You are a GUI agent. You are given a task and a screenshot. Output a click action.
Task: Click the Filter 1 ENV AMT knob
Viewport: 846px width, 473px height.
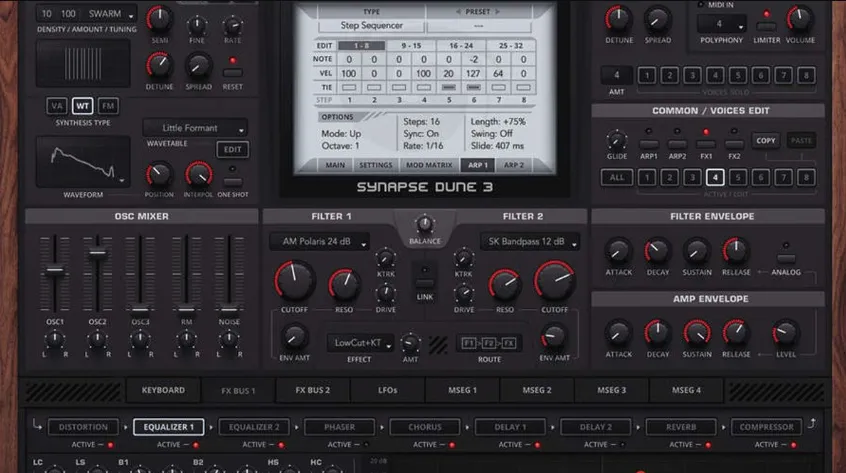(294, 337)
